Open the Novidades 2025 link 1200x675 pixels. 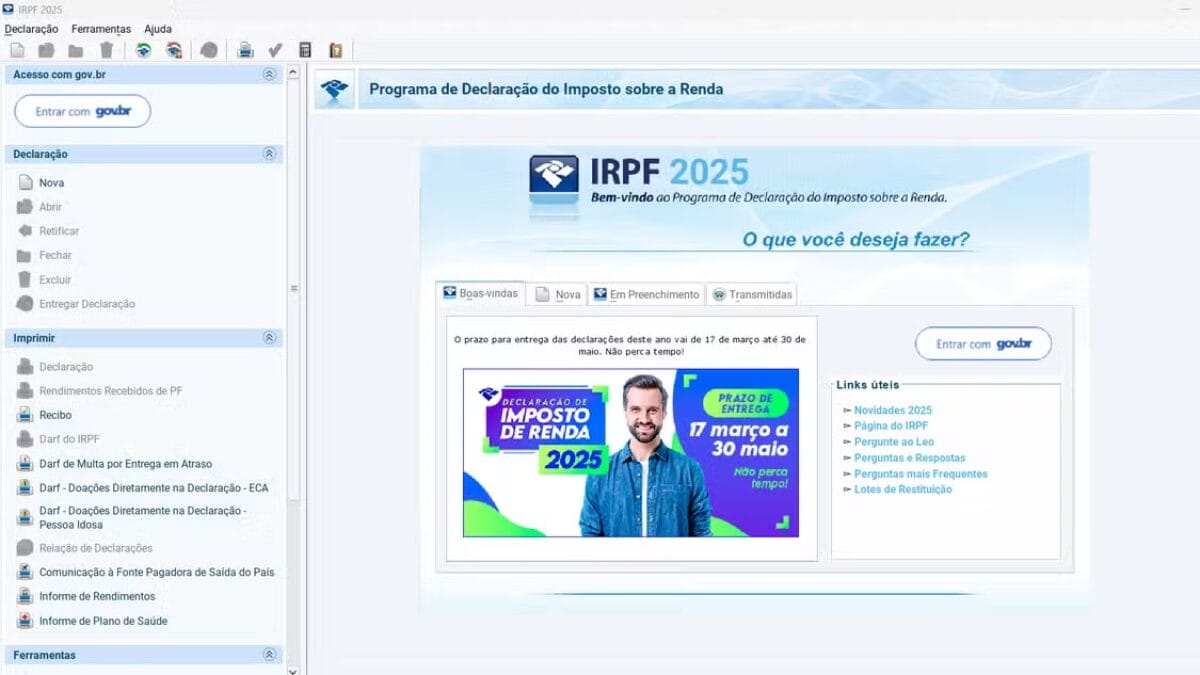(x=892, y=410)
